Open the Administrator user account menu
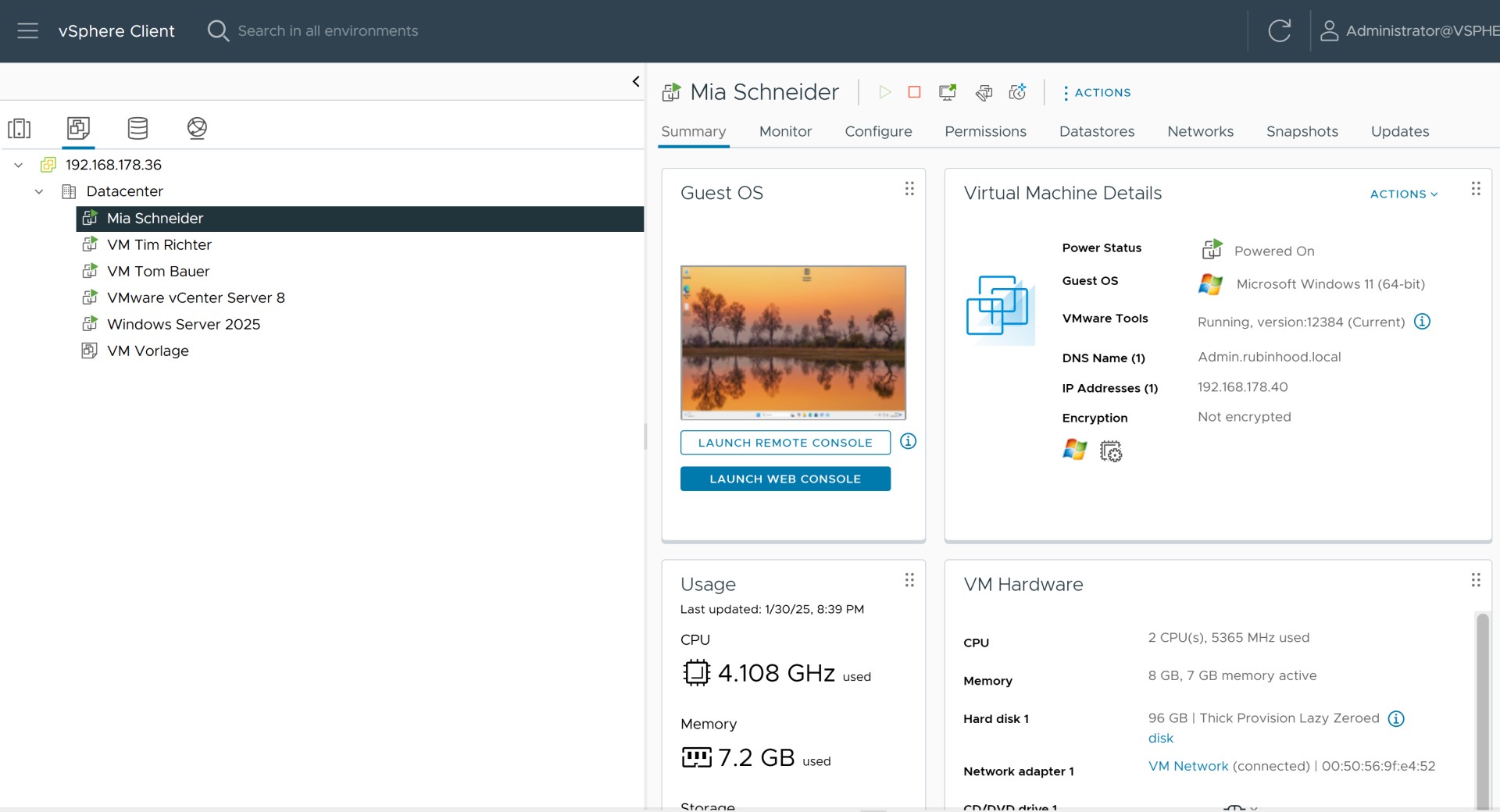1500x812 pixels. (1409, 31)
